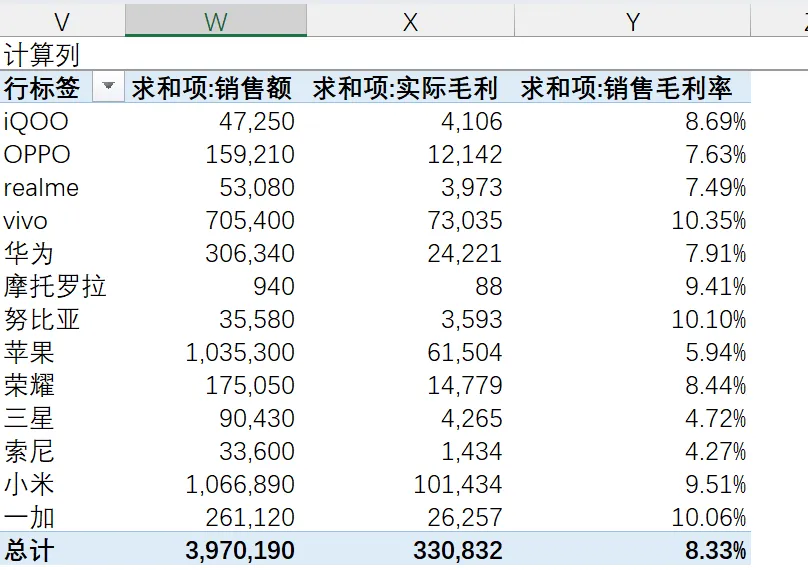This screenshot has height=570, width=808.
Task: Click 一加 gross profit 26,257
Action: click(465, 517)
